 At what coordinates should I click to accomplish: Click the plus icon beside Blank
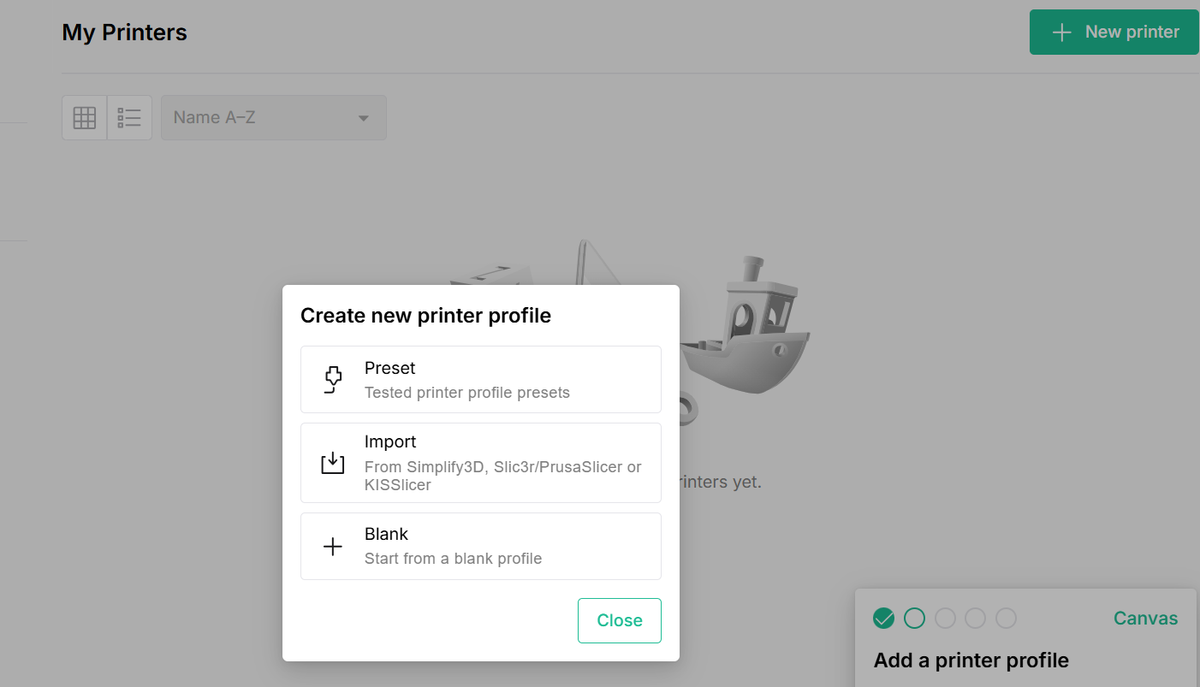tap(332, 546)
